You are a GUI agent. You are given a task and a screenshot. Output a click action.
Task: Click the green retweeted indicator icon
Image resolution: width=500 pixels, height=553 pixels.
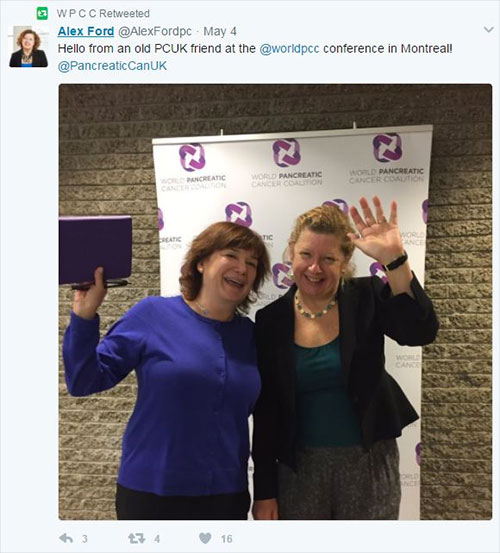pyautogui.click(x=42, y=14)
